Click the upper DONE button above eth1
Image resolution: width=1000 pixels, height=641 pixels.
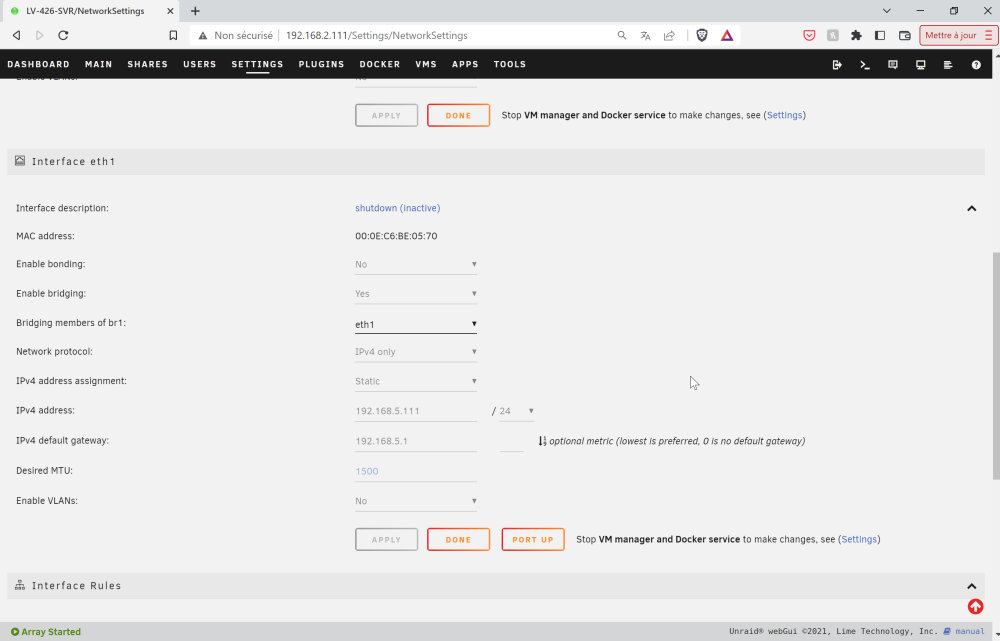(x=459, y=115)
